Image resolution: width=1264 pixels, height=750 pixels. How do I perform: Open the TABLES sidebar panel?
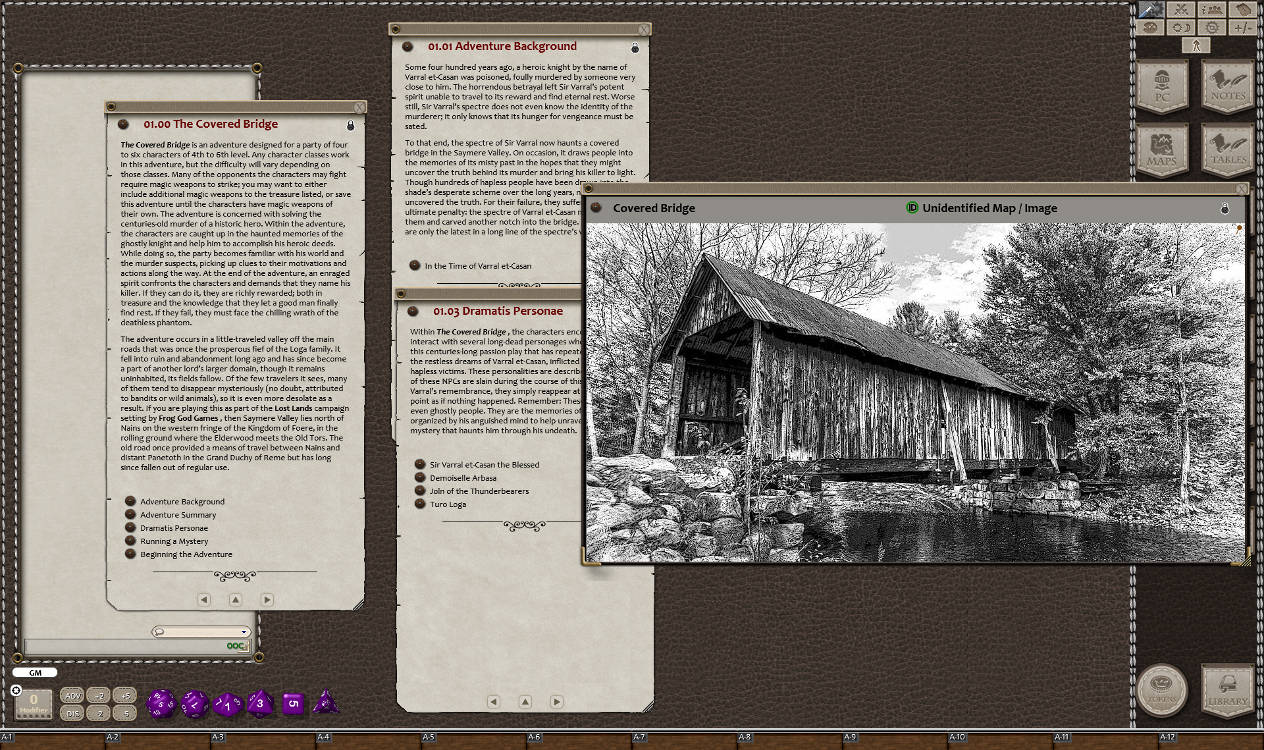click(x=1226, y=150)
